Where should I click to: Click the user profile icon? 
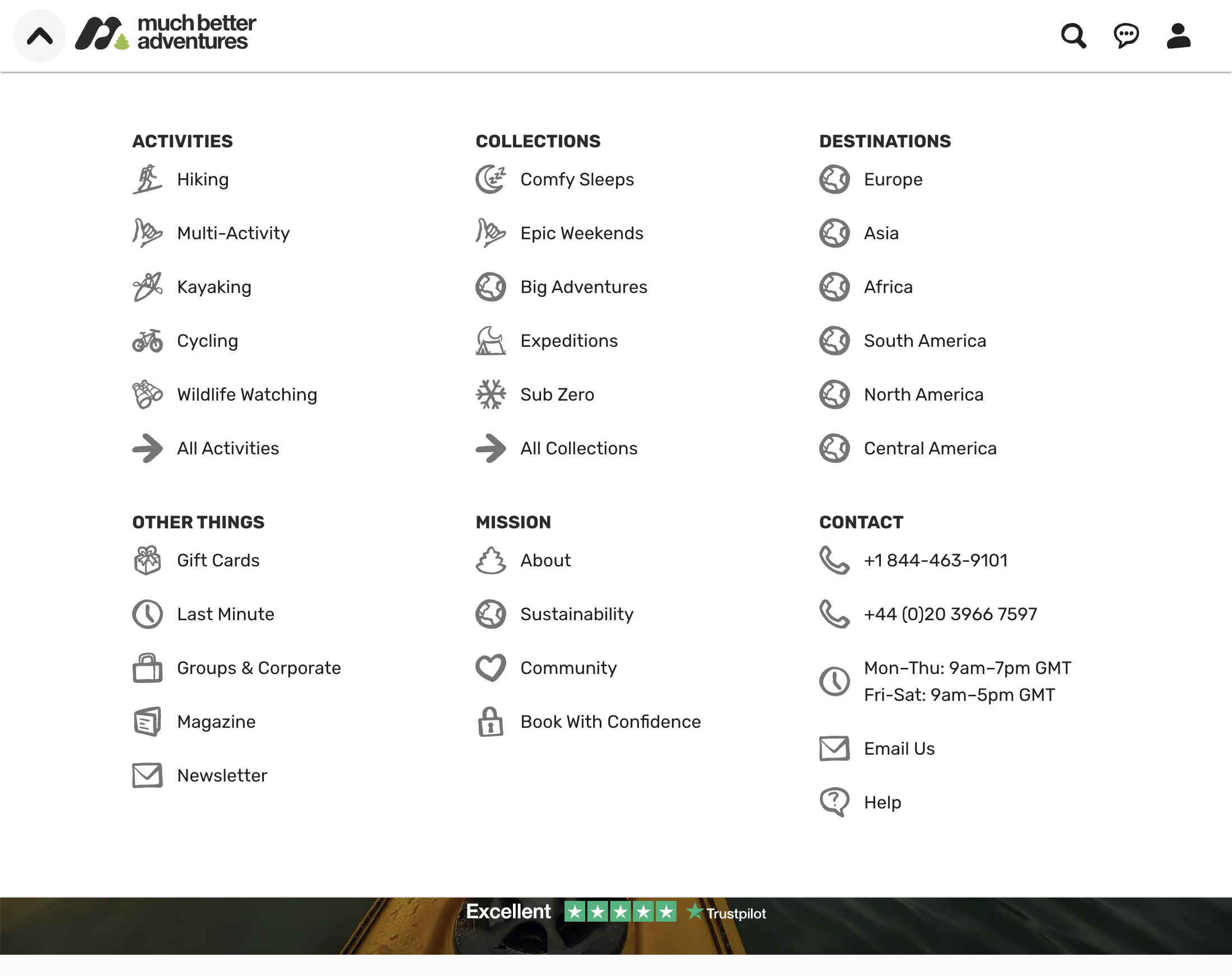1178,35
